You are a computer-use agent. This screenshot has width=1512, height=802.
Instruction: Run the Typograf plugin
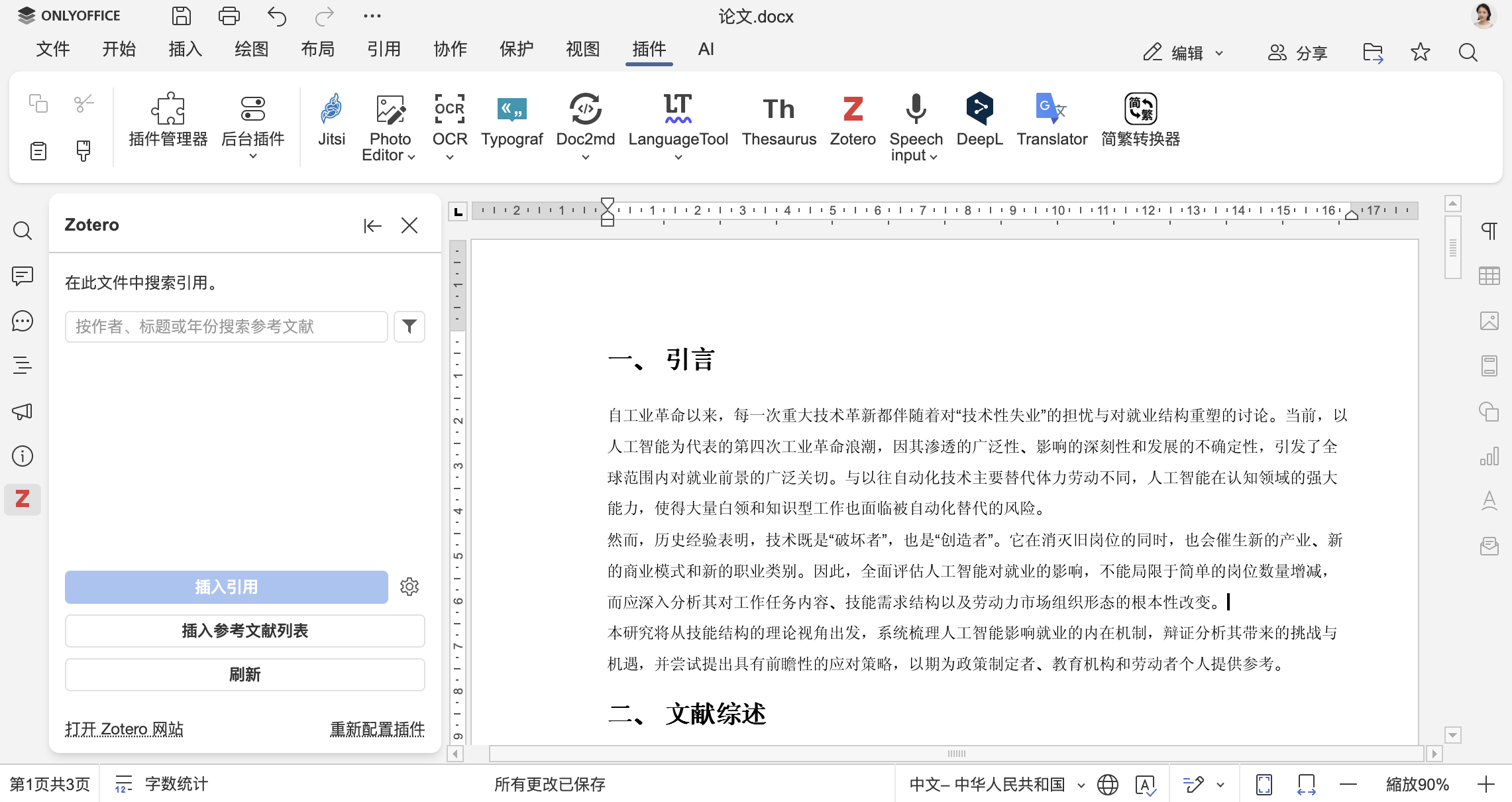[x=512, y=123]
